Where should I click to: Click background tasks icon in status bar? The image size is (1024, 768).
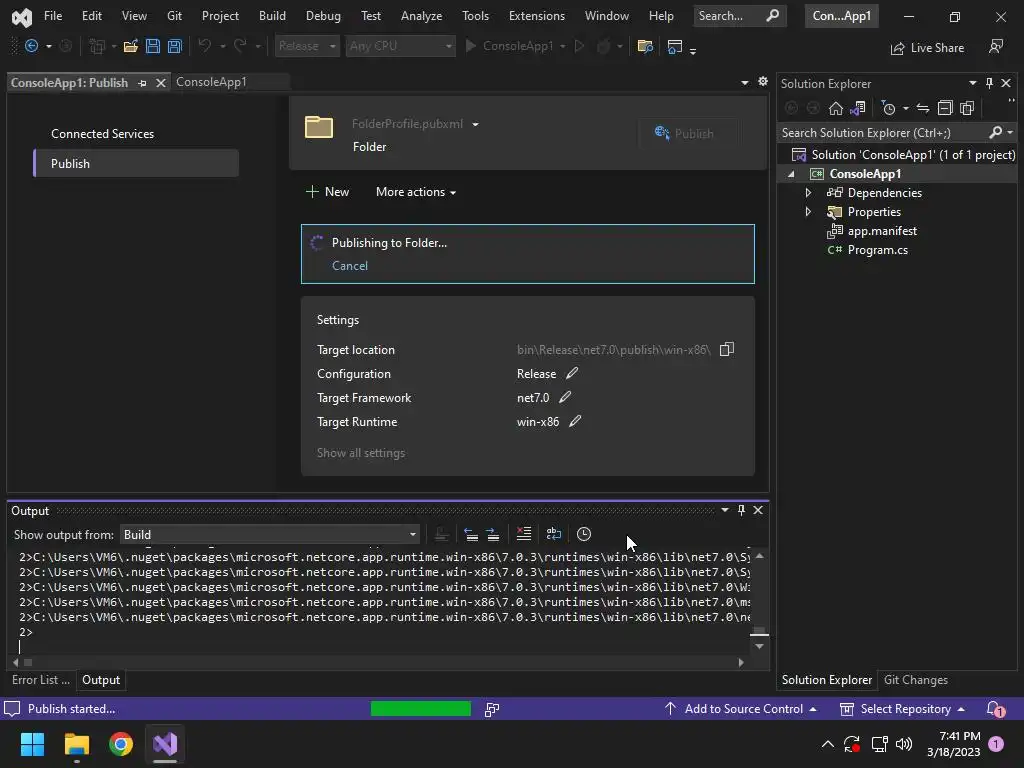tap(492, 709)
